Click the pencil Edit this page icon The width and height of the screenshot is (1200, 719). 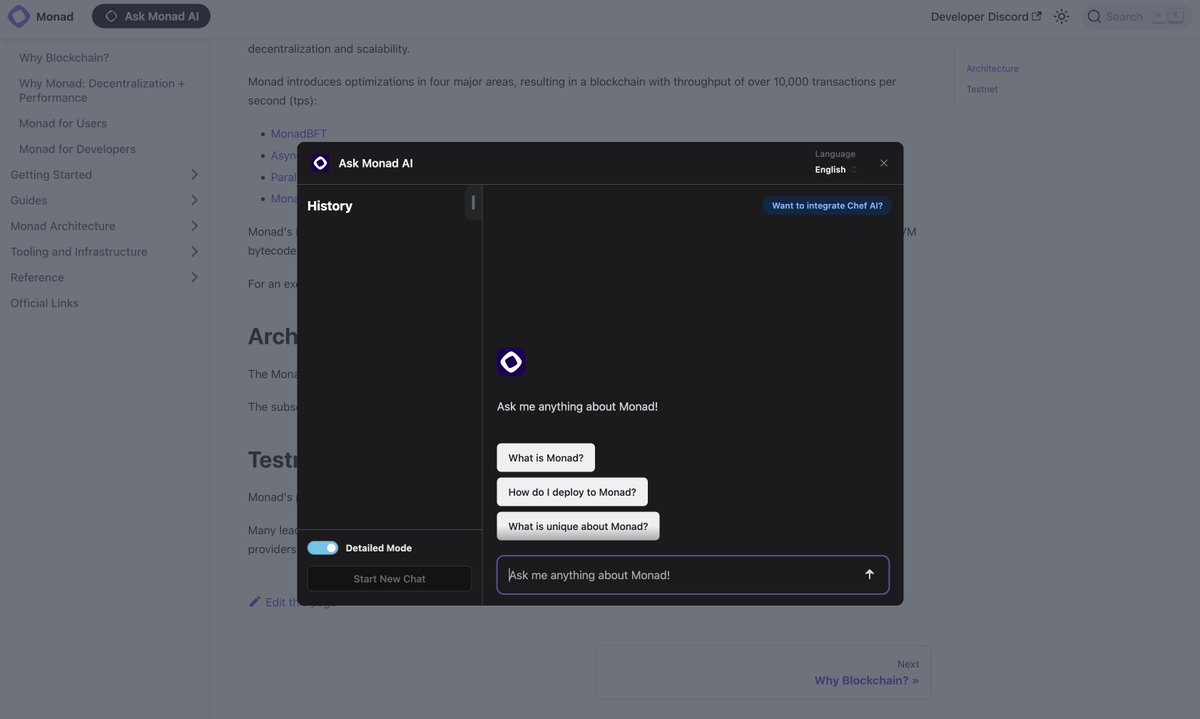pos(255,602)
